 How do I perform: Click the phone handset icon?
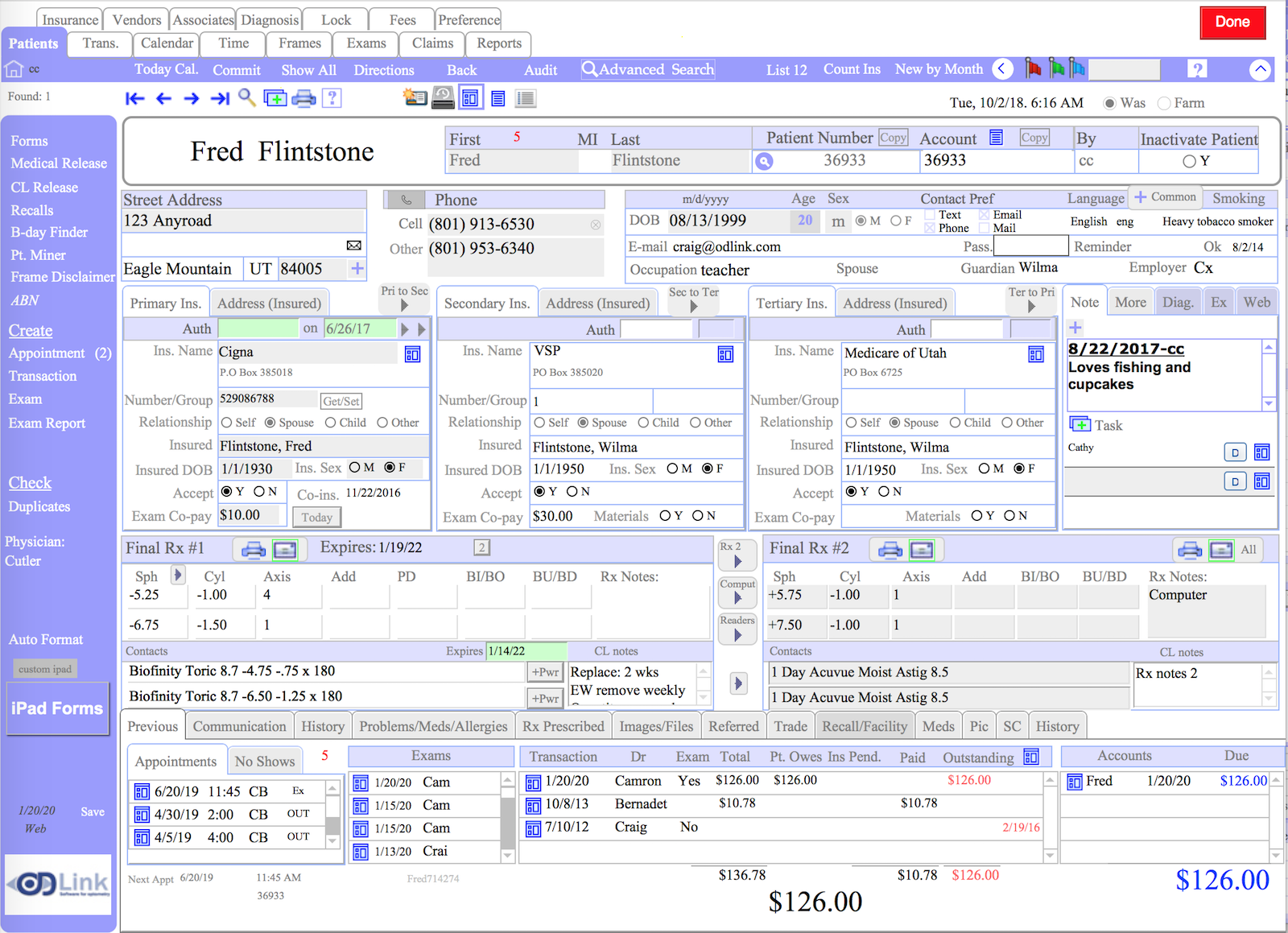coord(407,199)
